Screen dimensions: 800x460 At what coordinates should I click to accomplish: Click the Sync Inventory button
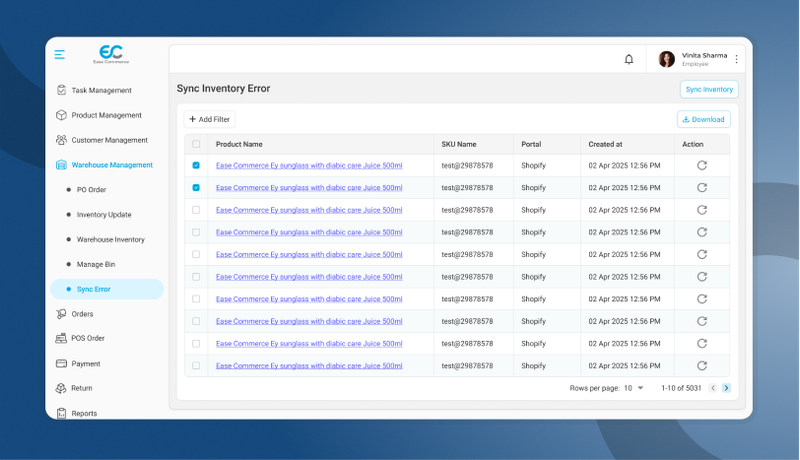coord(709,89)
